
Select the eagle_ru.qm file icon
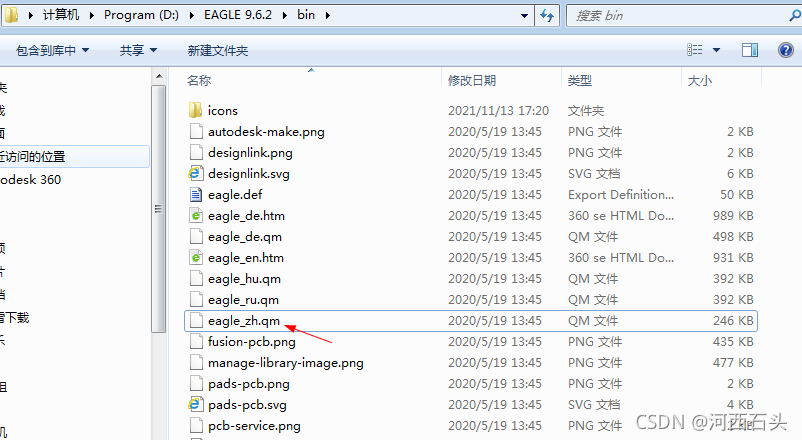(x=196, y=299)
